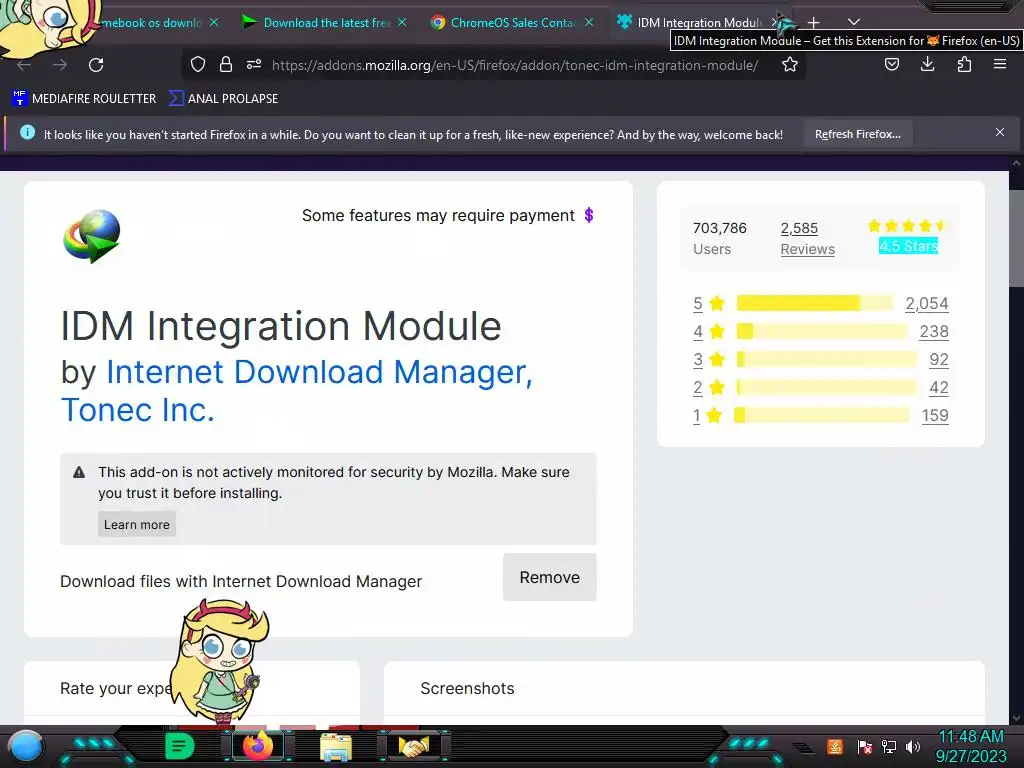Open the 2,585 Reviews link

coord(807,238)
